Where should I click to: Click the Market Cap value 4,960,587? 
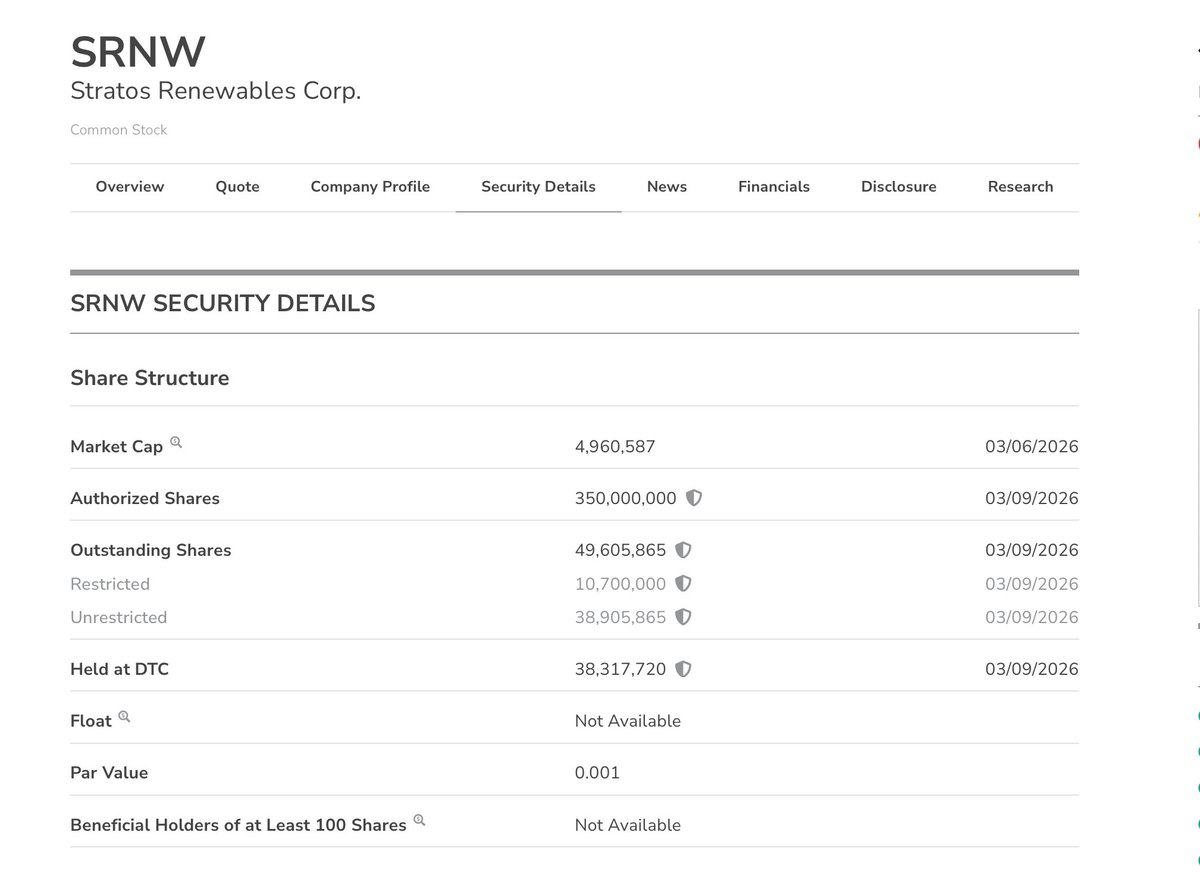pyautogui.click(x=615, y=446)
